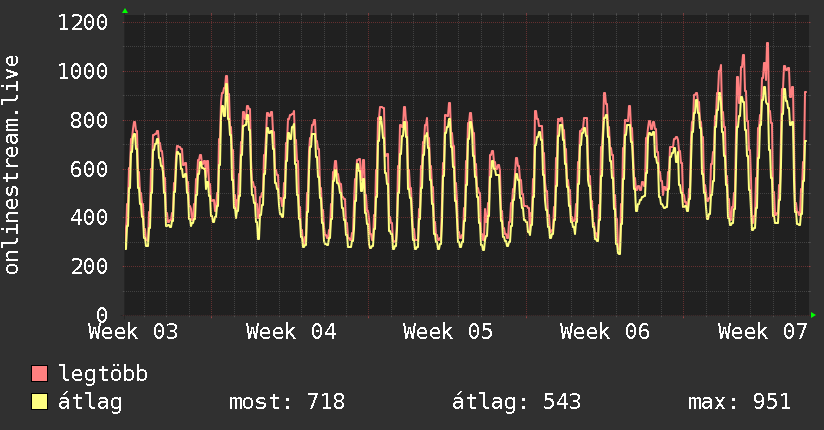Select the átlag legend label beside the yellow swatch
Viewport: 824px width, 430px height.
point(90,403)
